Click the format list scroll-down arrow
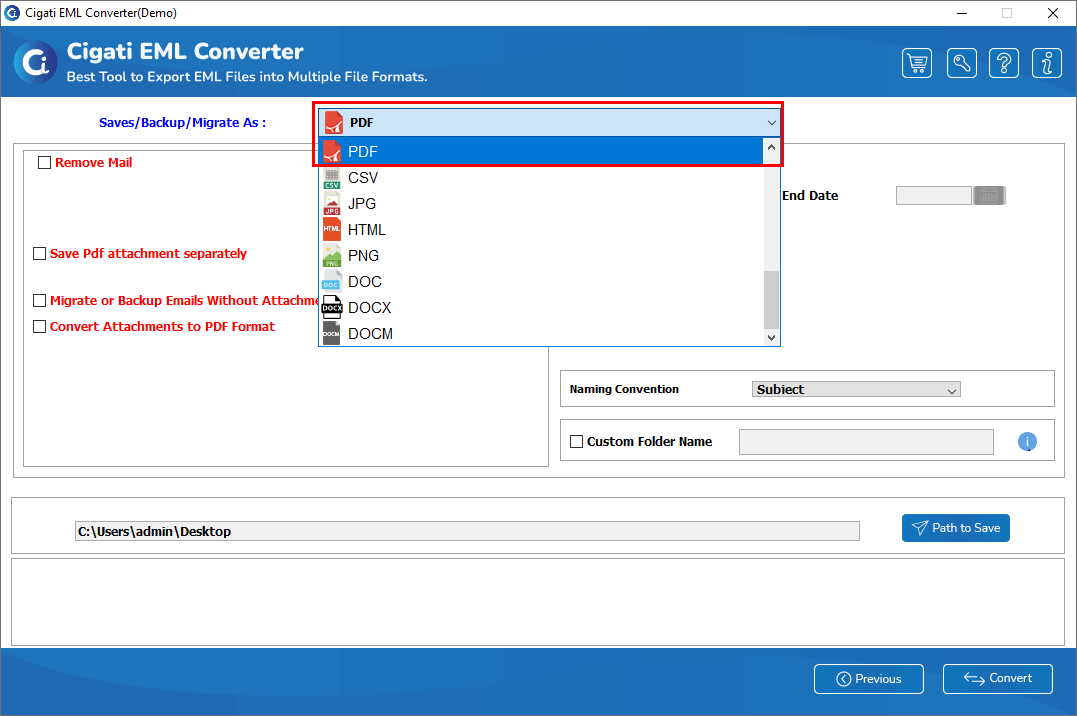Image resolution: width=1077 pixels, height=716 pixels. pos(771,337)
